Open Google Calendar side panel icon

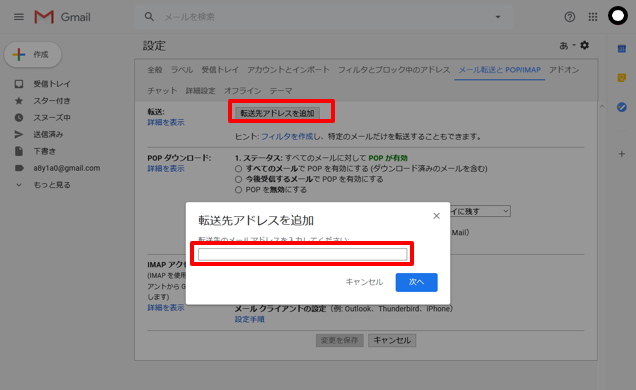622,49
